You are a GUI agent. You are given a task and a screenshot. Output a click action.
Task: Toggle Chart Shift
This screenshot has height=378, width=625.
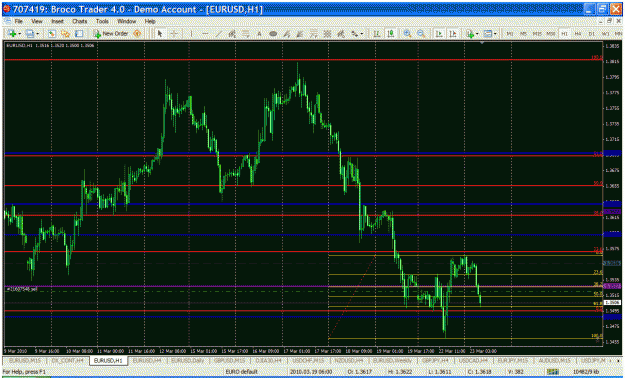[x=453, y=34]
